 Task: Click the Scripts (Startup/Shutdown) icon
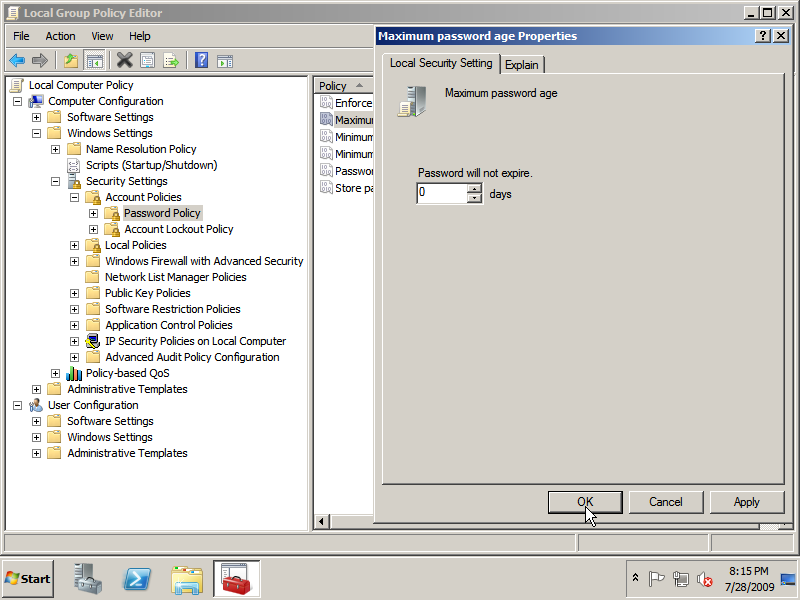(x=74, y=165)
